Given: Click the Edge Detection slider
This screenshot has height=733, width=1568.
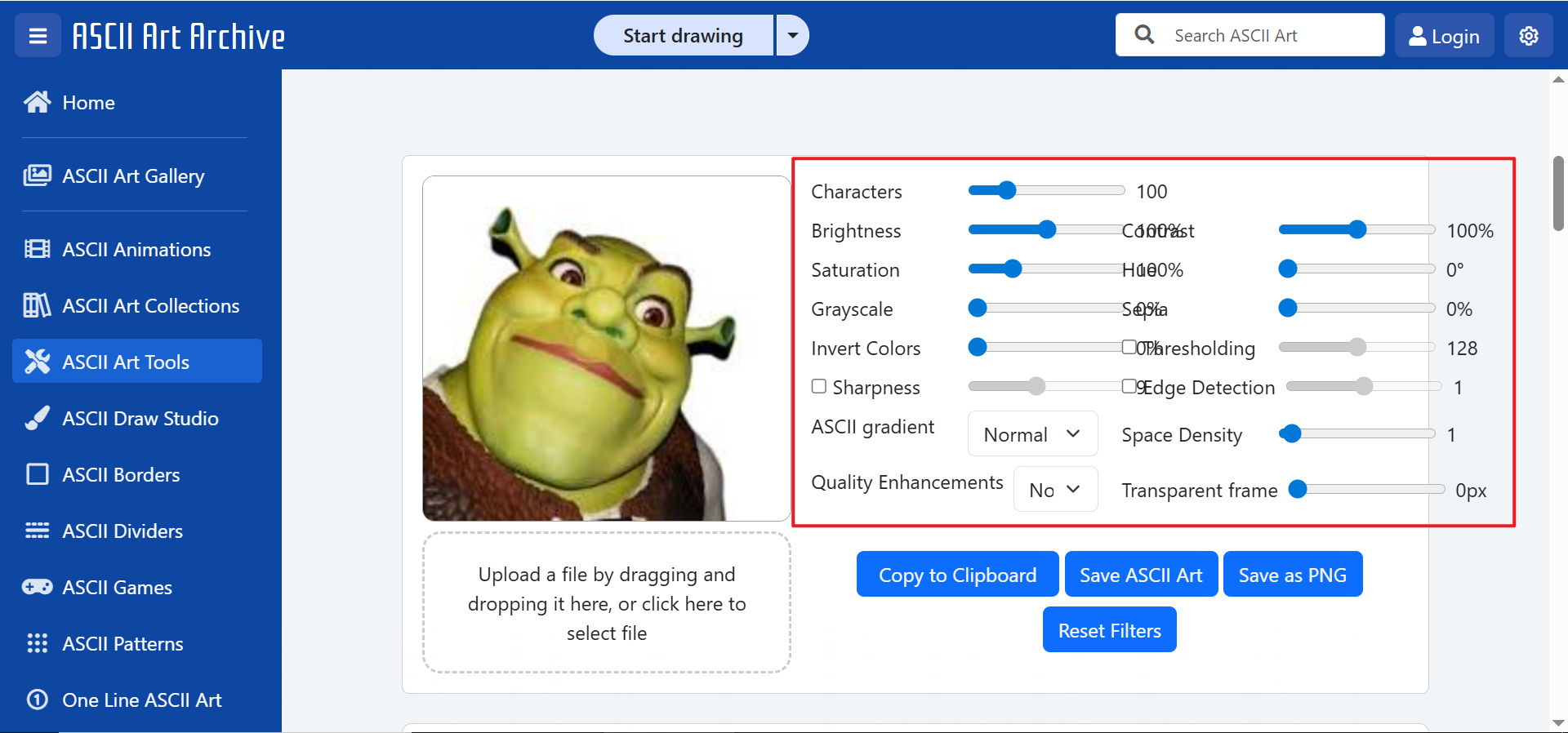Looking at the screenshot, I should coord(1364,386).
